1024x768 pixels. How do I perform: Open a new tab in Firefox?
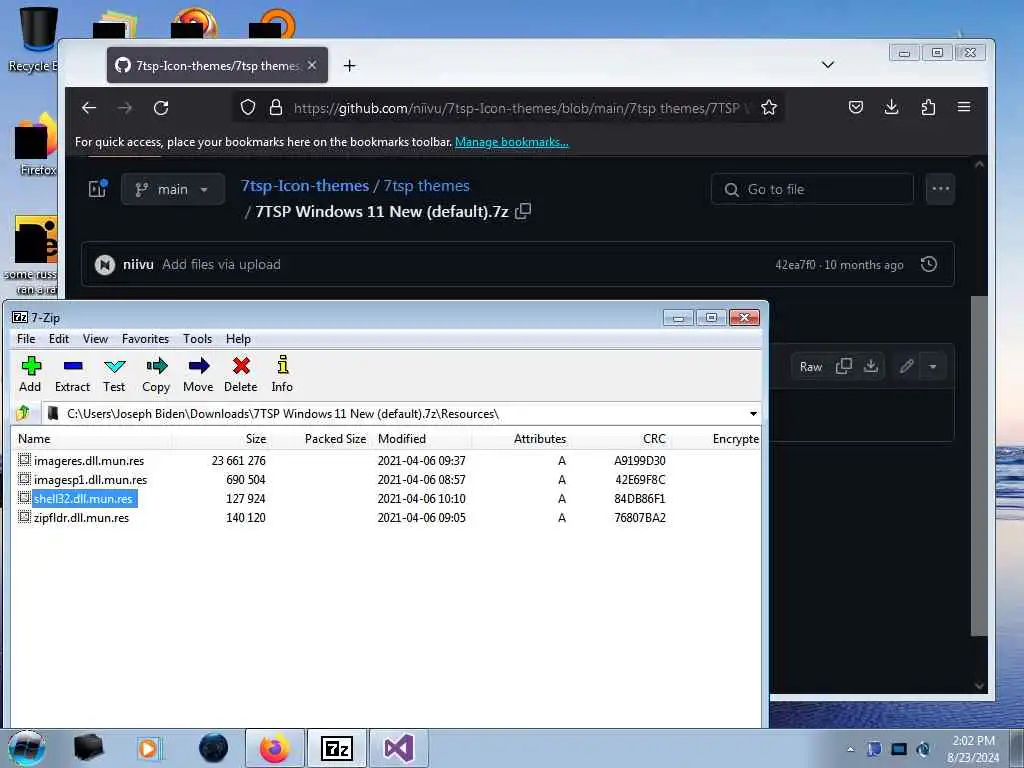coord(349,65)
